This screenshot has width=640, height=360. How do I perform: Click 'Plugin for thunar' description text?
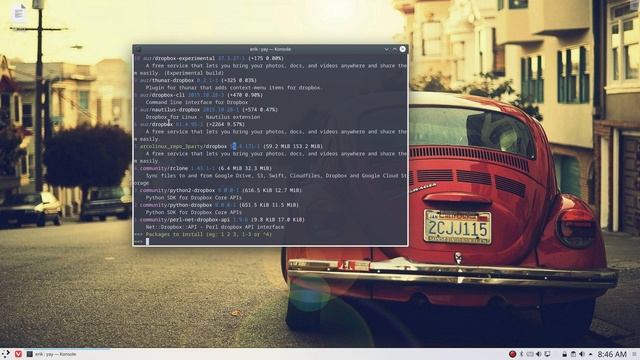click(x=234, y=88)
